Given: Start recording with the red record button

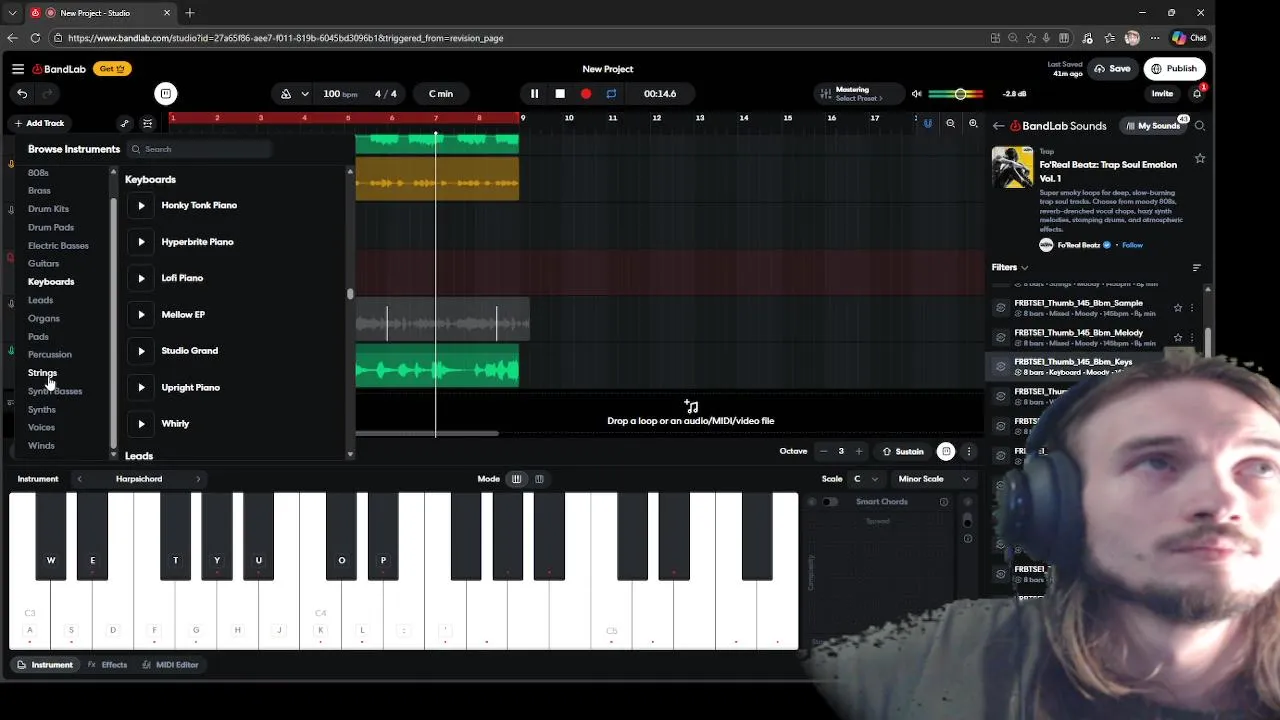Looking at the screenshot, I should [586, 94].
